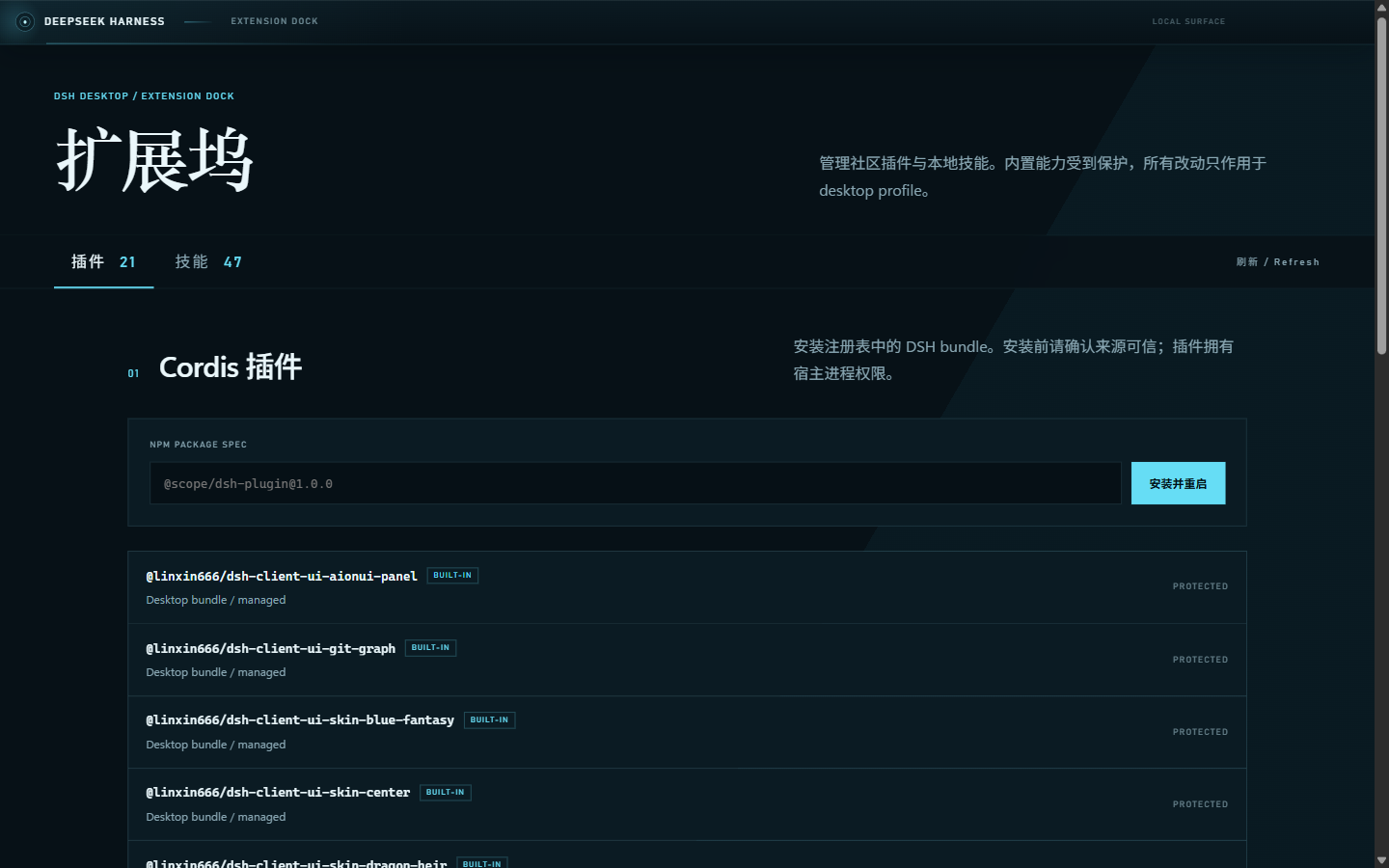Switch to the 技能 47 tab
1389x868 pixels.
208,262
